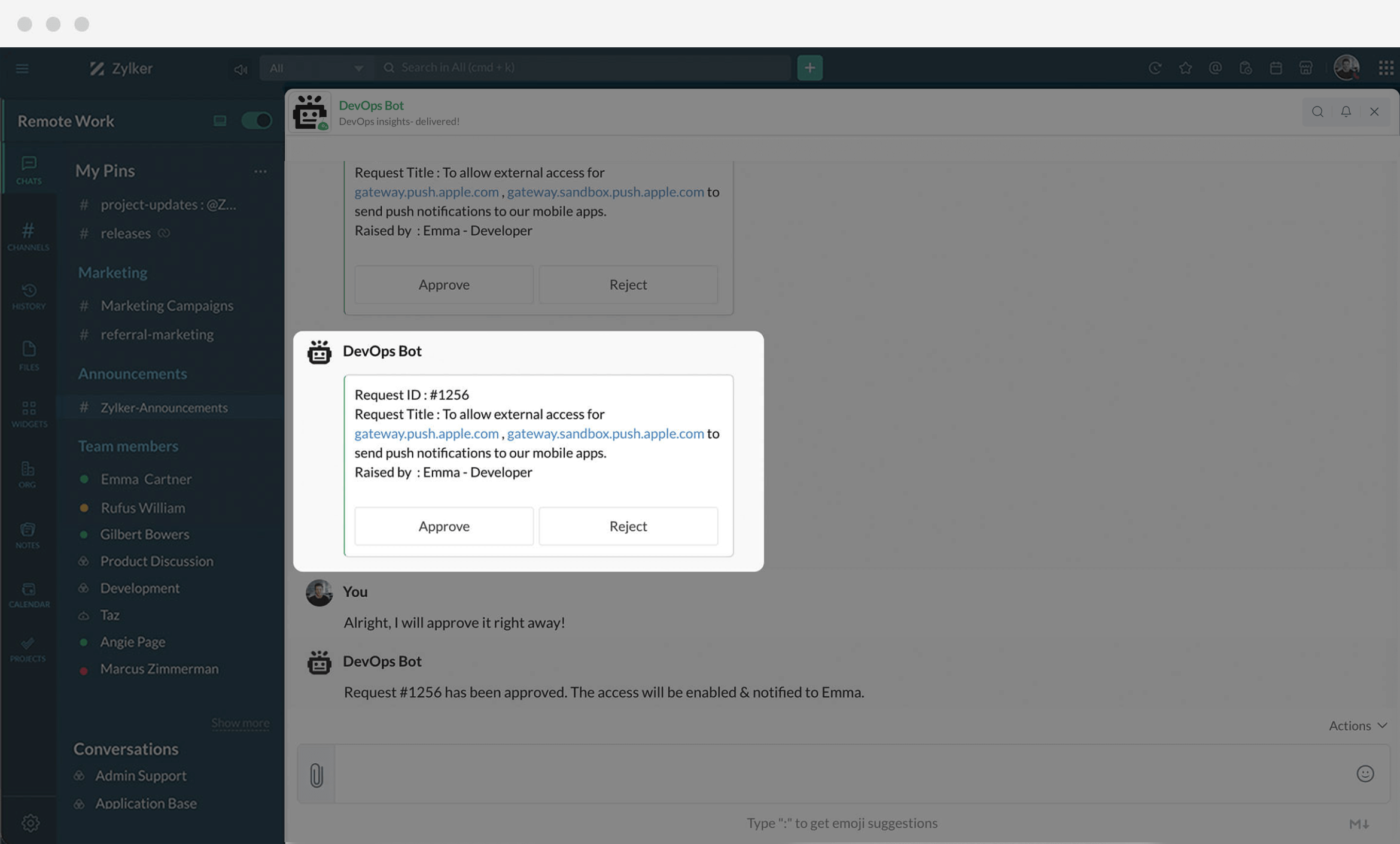Click the search icon in chat header
The width and height of the screenshot is (1400, 844).
[x=1317, y=112]
